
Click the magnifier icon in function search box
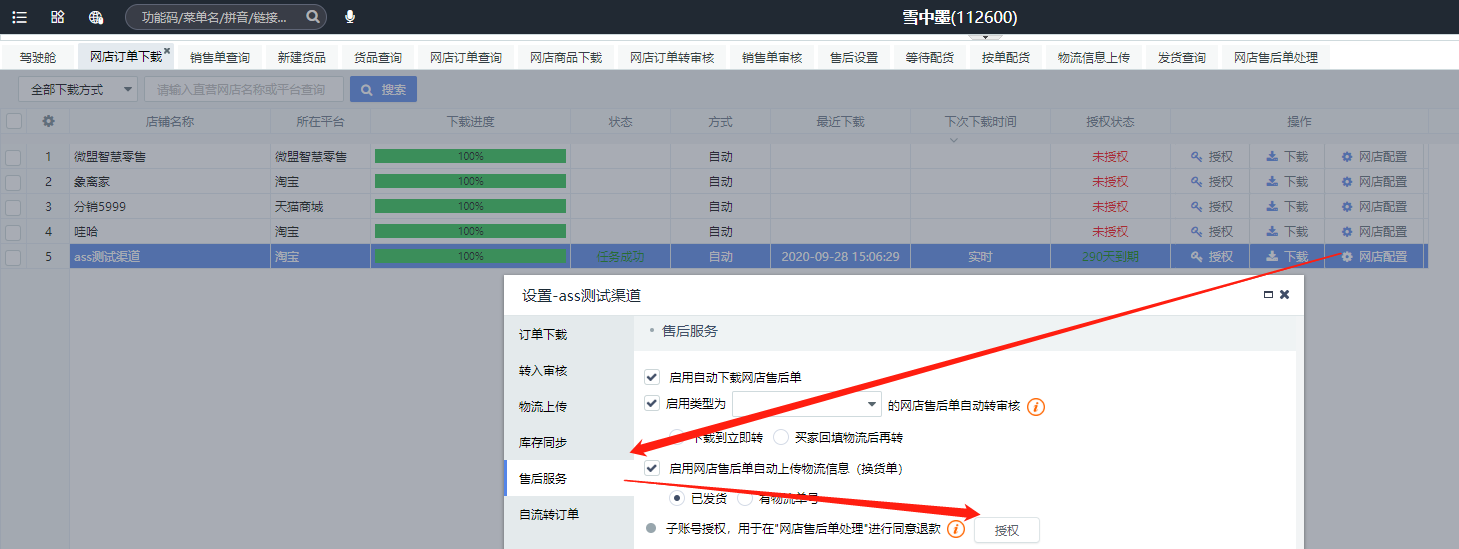pyautogui.click(x=313, y=17)
